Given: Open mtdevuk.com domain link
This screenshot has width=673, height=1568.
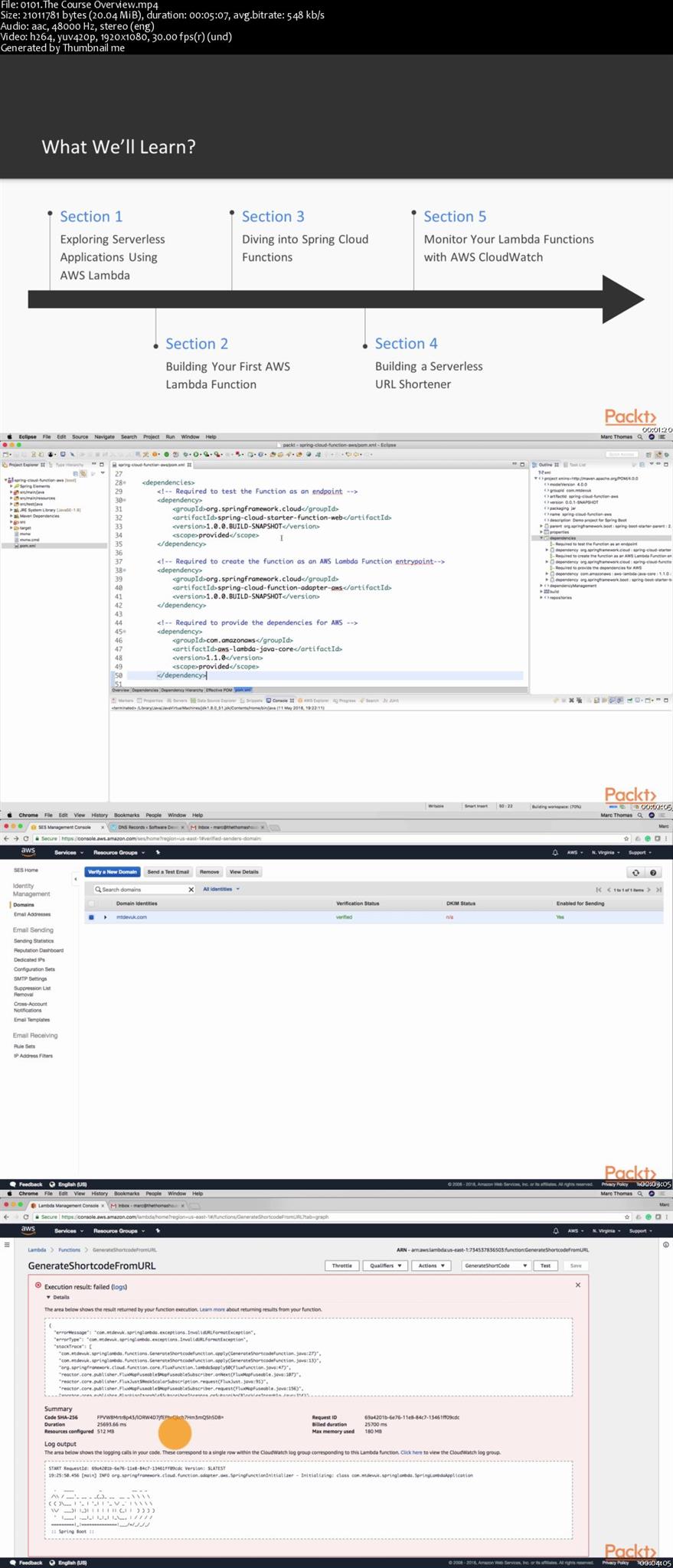Looking at the screenshot, I should (132, 917).
